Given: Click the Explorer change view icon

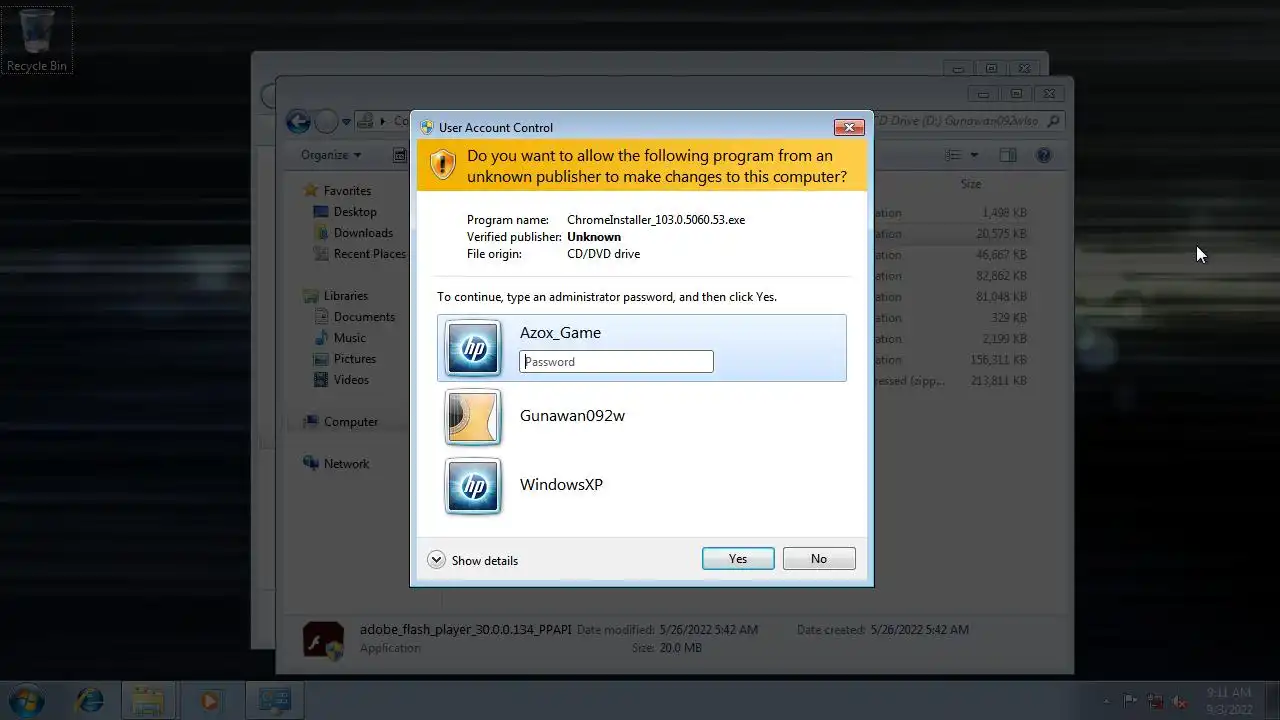Looking at the screenshot, I should click(953, 155).
